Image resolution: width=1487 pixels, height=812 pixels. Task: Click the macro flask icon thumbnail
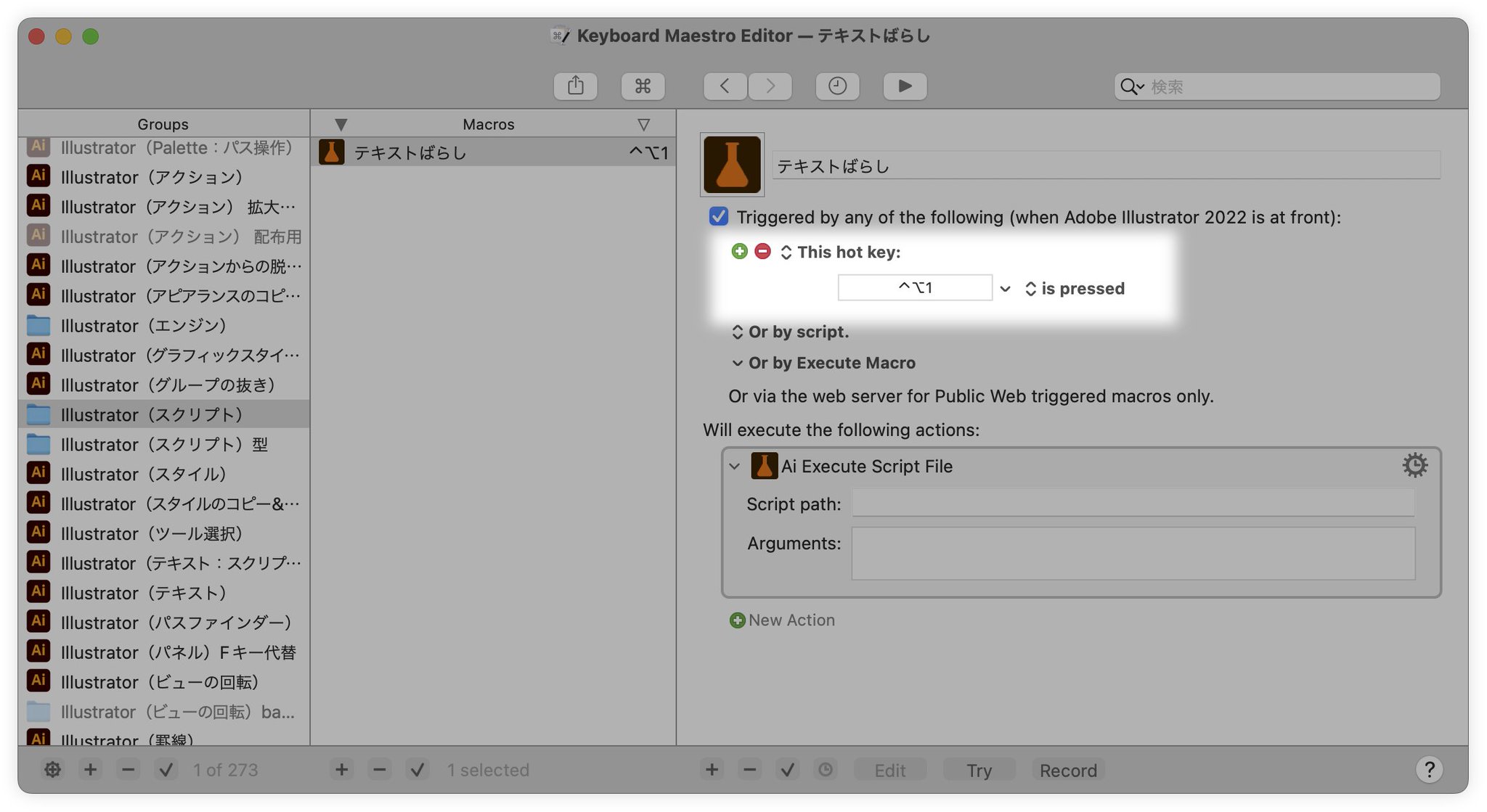732,165
